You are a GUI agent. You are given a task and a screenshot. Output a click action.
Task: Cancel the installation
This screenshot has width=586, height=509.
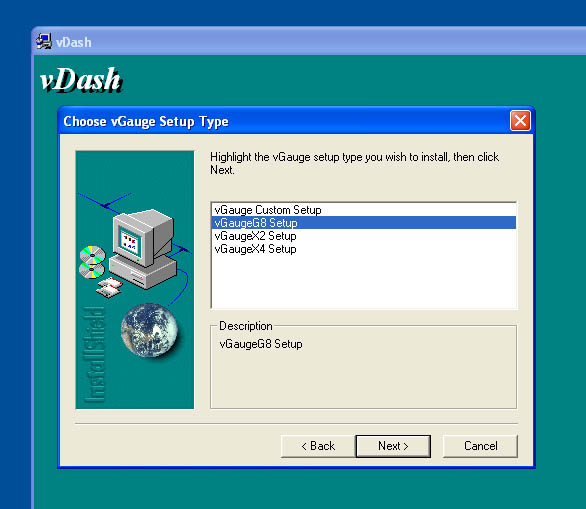[480, 446]
